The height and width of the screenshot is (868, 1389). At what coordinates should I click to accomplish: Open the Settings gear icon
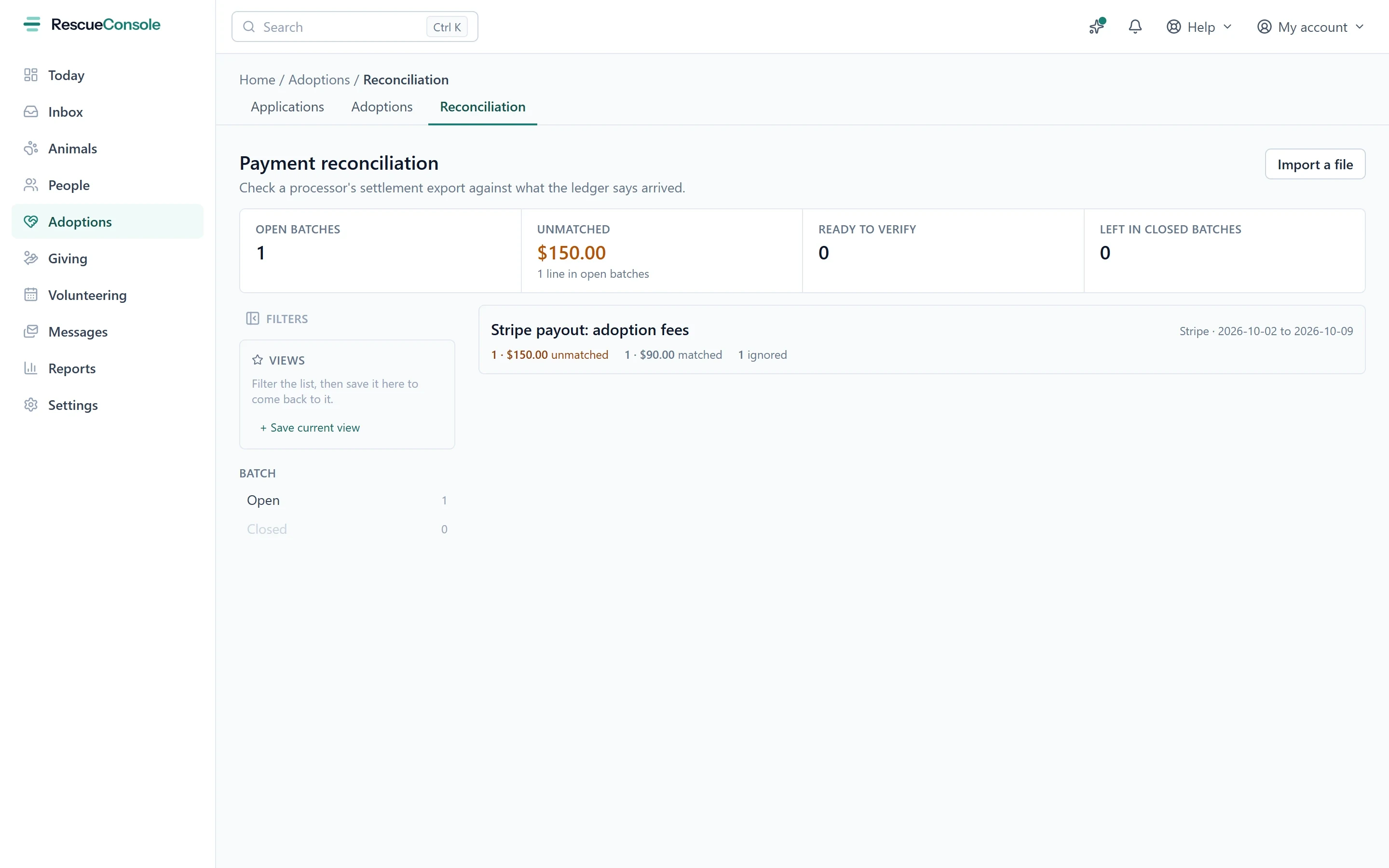[31, 405]
